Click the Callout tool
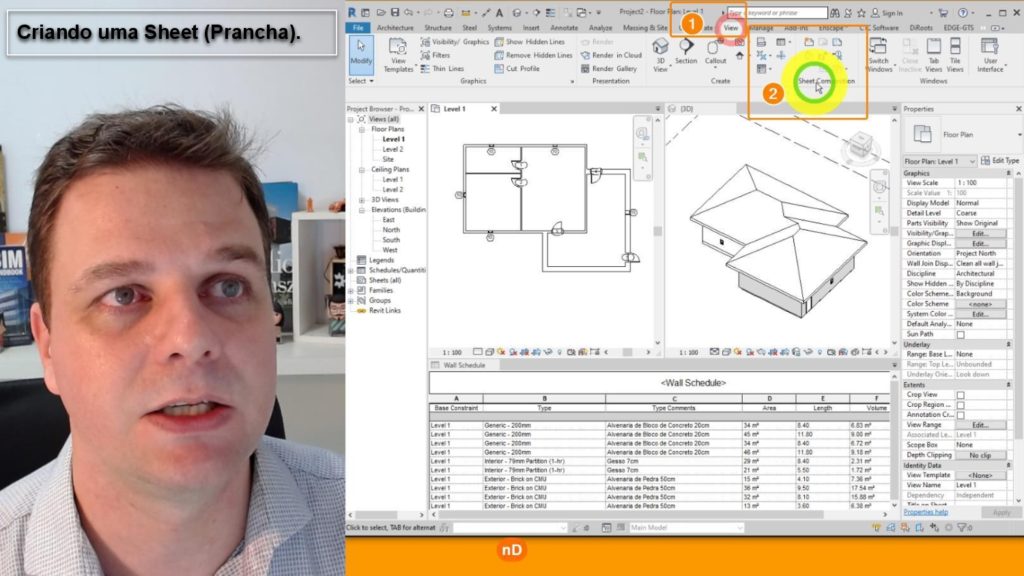The image size is (1024, 576). point(715,52)
